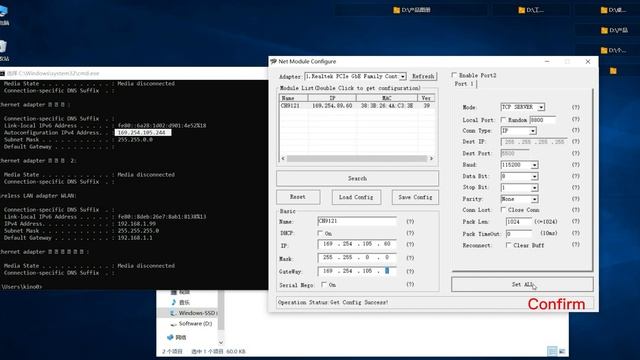Viewport: 640px width, 360px height.
Task: Click the Save Config button
Action: [415, 197]
